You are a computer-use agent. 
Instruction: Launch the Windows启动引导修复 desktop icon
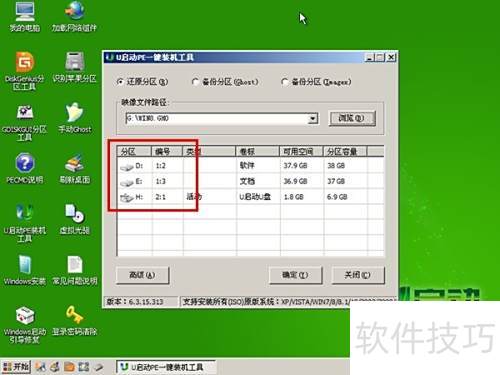[24, 325]
